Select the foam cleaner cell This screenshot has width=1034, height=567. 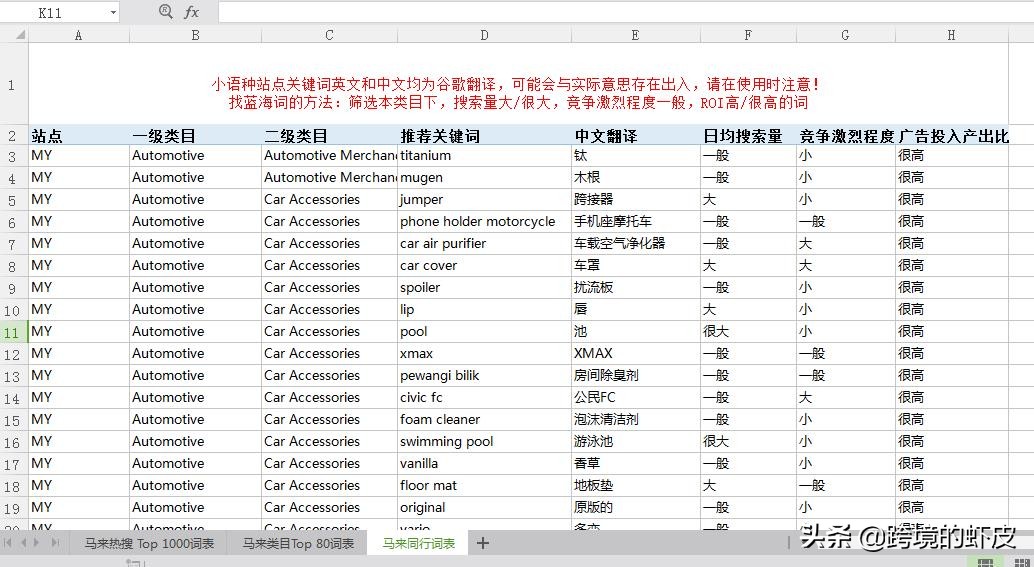(x=484, y=419)
